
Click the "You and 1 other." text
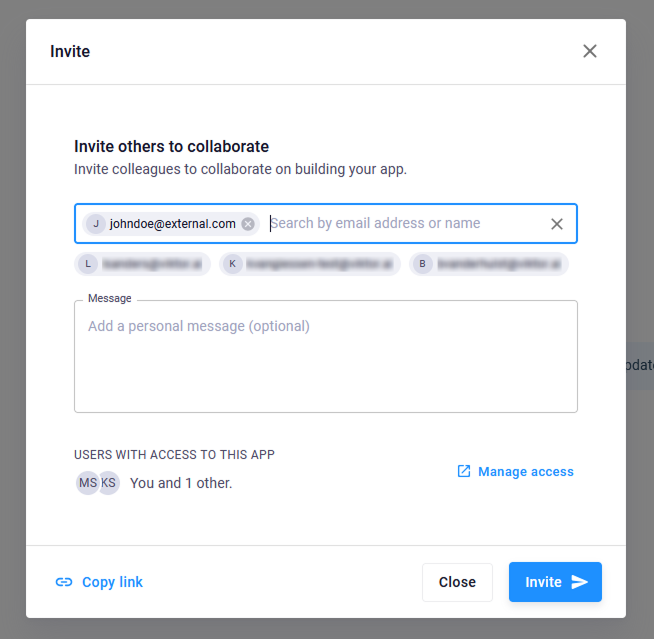tap(181, 483)
